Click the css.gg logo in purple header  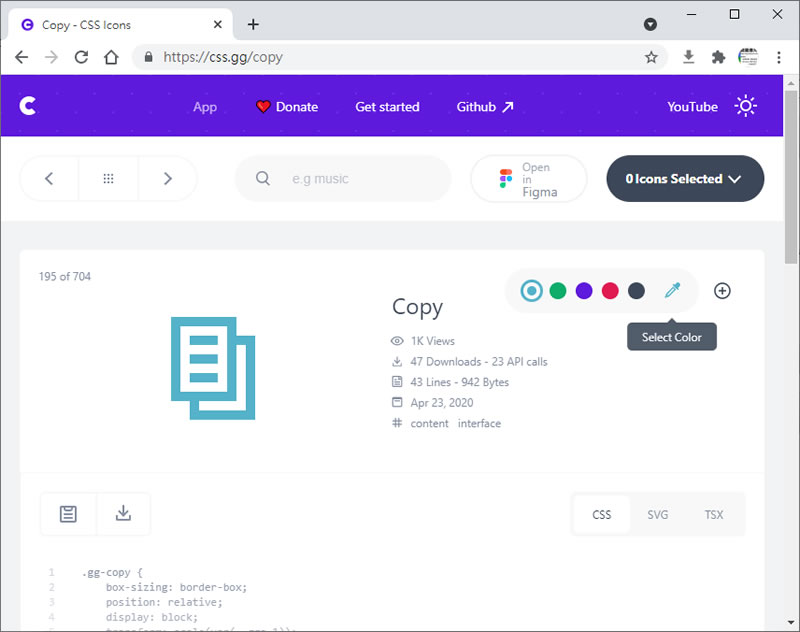(x=28, y=106)
